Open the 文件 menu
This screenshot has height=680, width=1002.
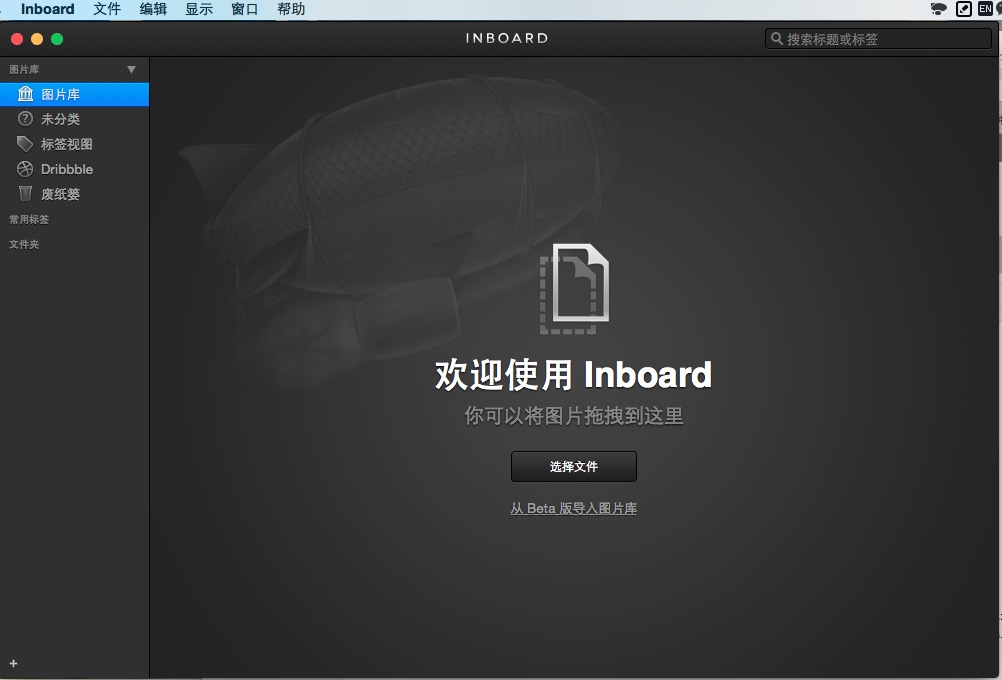click(x=107, y=9)
